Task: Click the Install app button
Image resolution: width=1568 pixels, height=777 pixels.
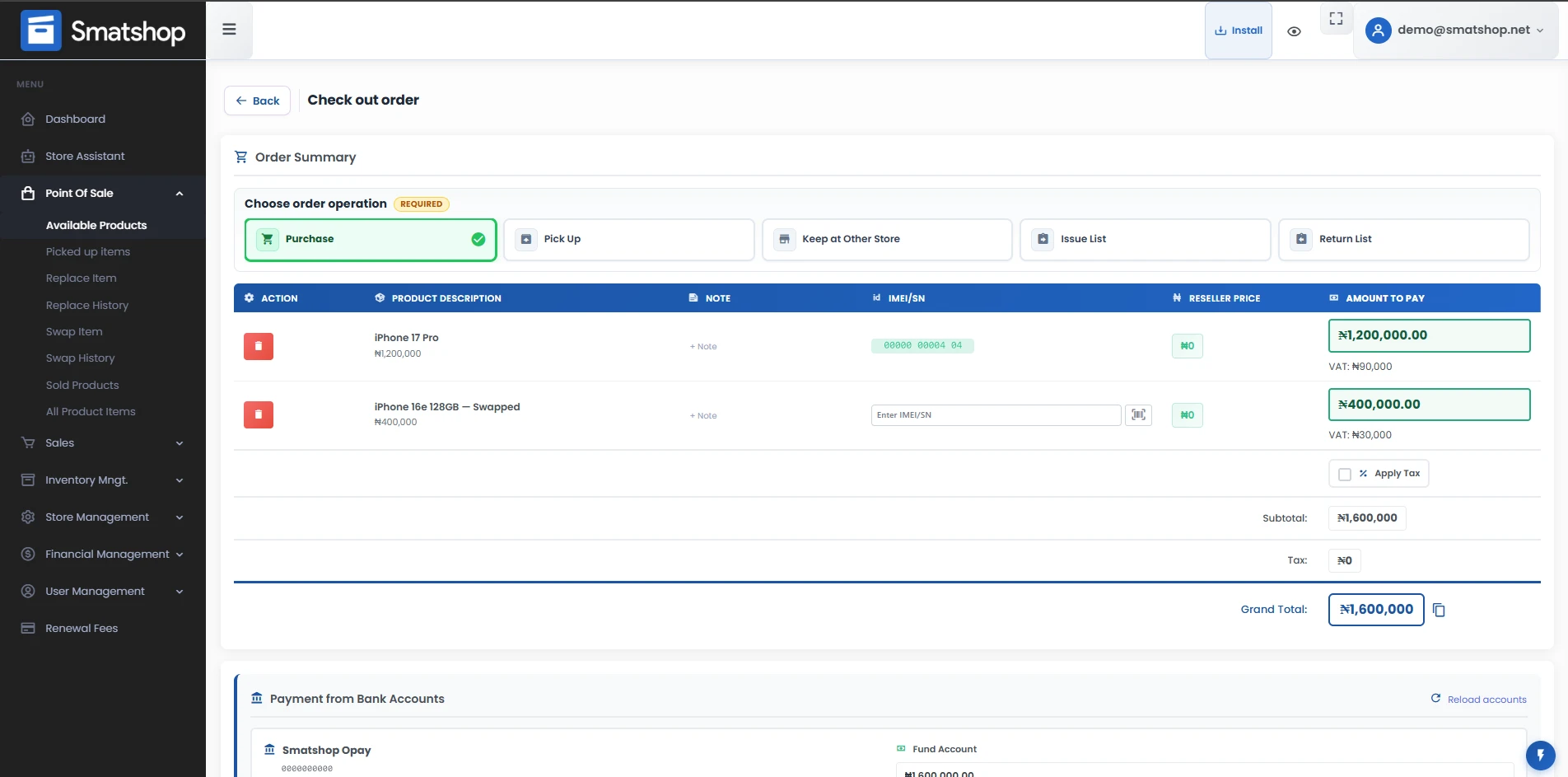Action: pos(1239,30)
